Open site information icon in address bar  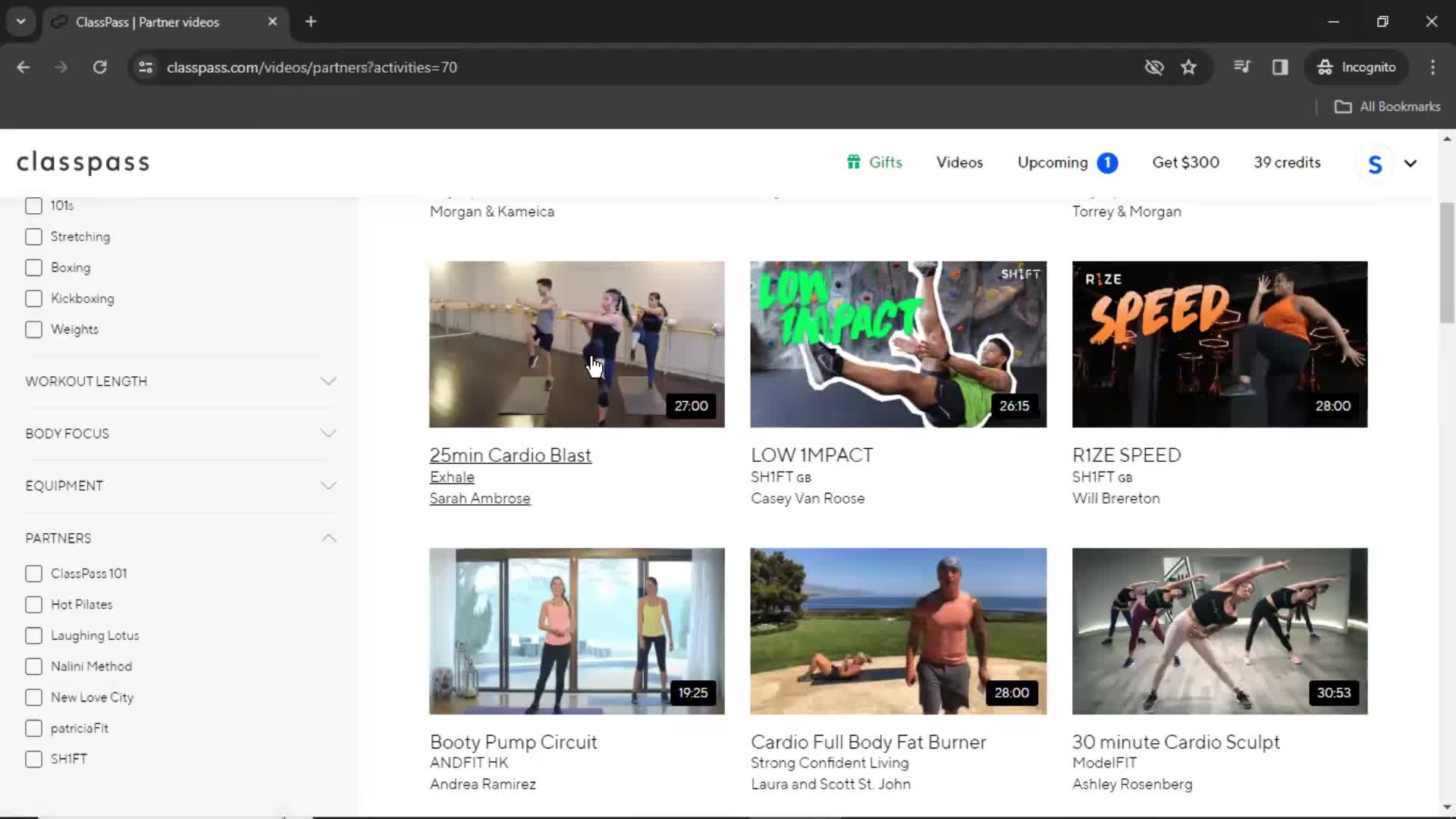tap(146, 67)
